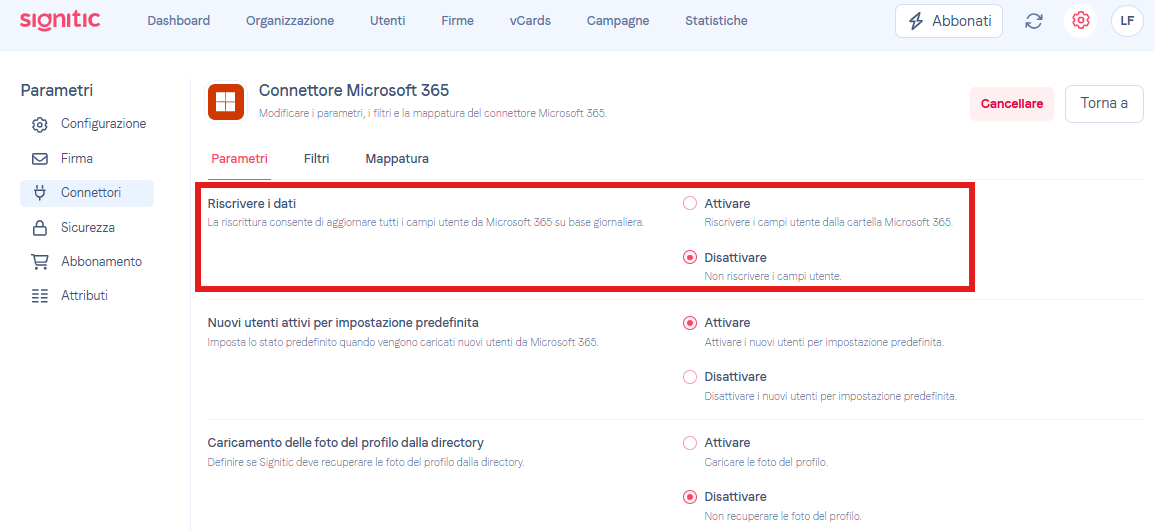Click the Sicurezza lock icon in sidebar
The image size is (1155, 531).
40,228
